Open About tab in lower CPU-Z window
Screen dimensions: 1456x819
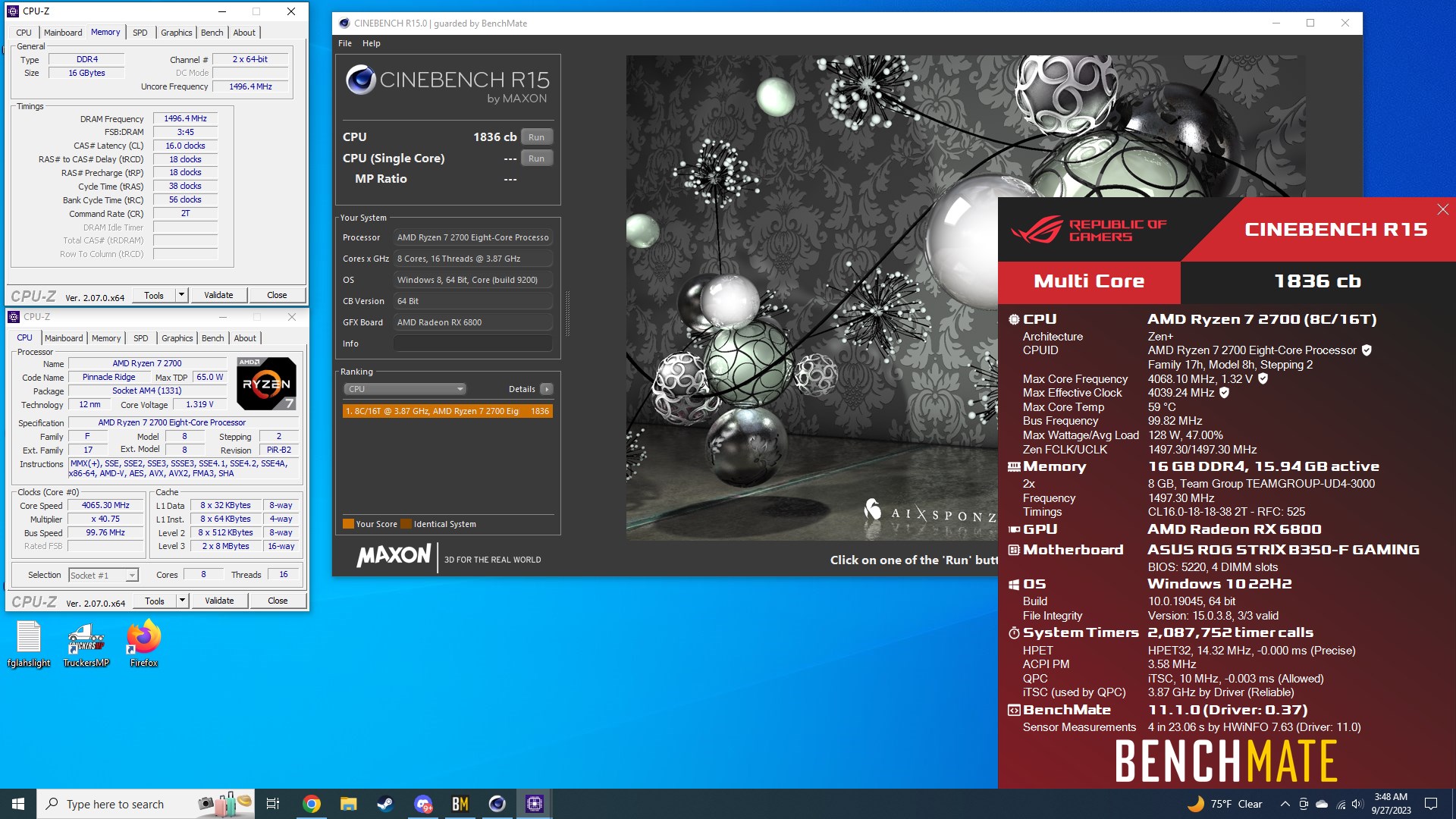point(245,338)
